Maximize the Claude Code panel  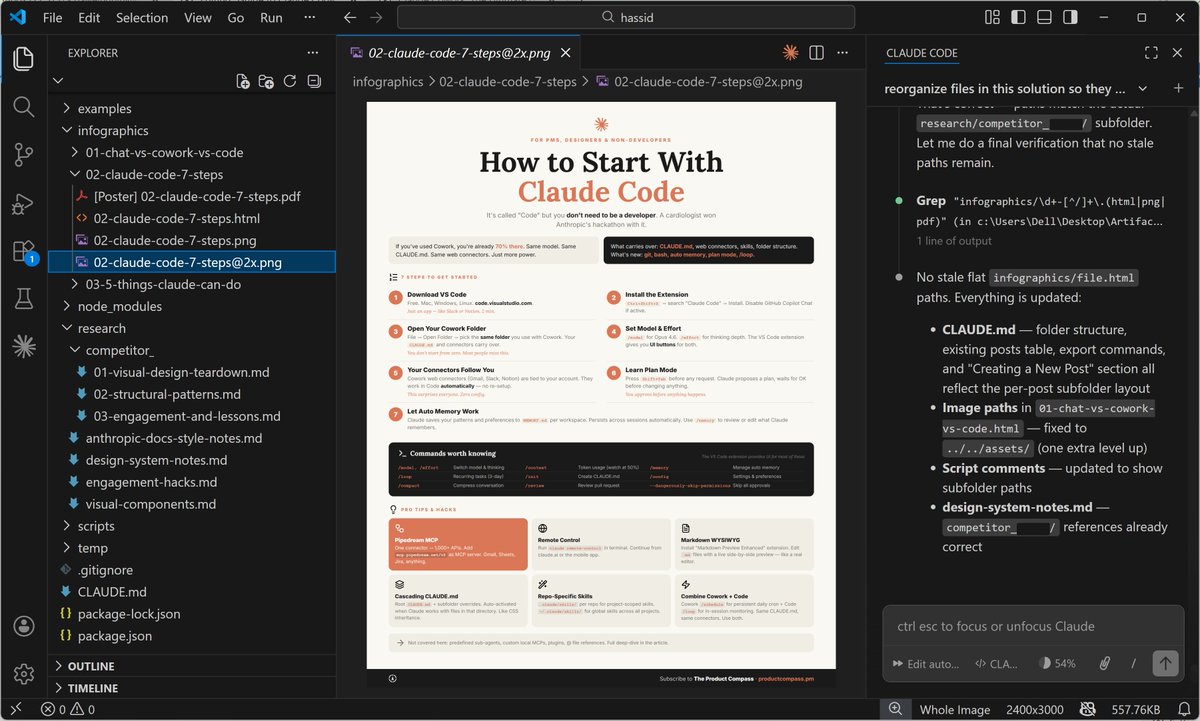pyautogui.click(x=1151, y=53)
